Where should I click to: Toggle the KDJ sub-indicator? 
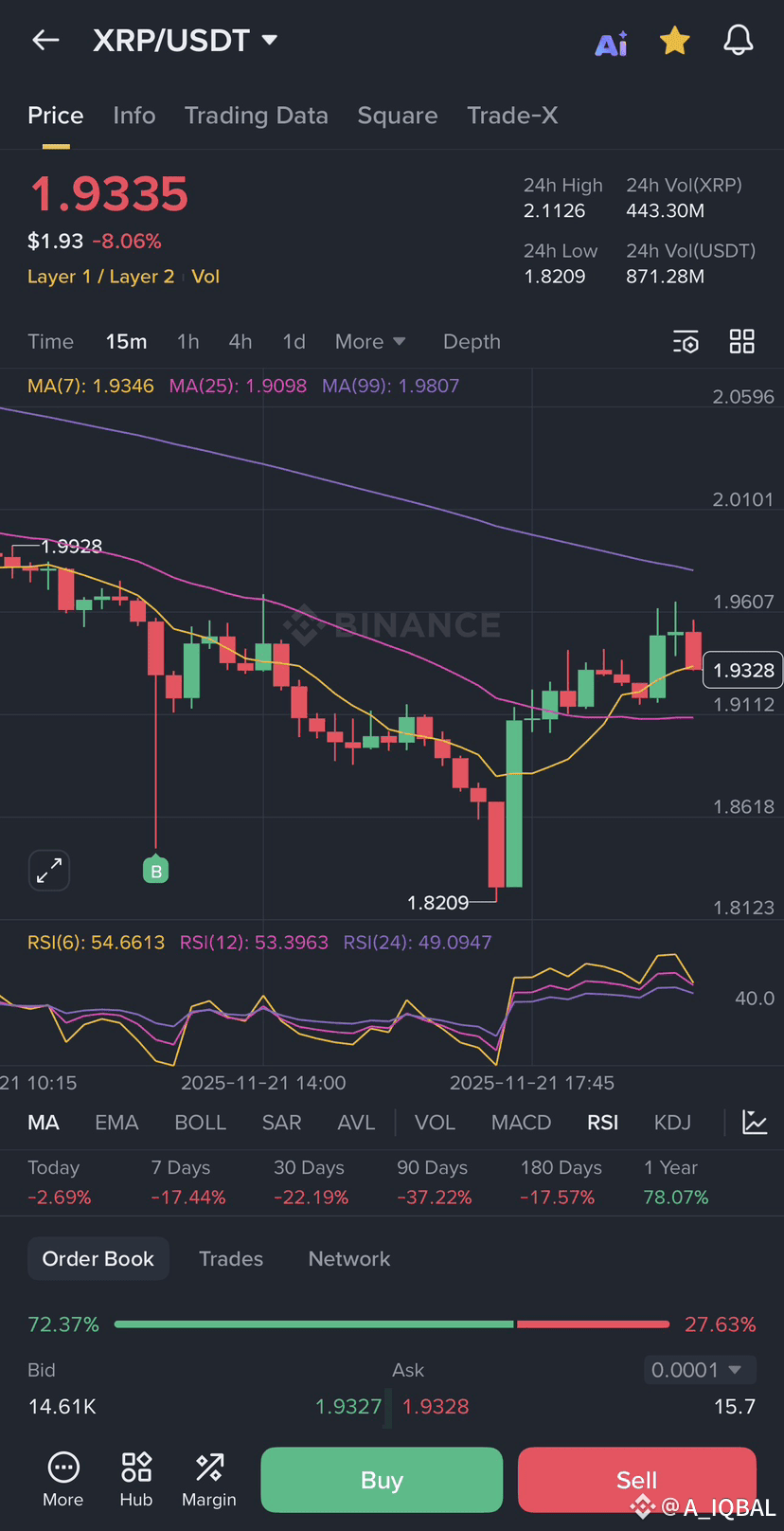[672, 1123]
